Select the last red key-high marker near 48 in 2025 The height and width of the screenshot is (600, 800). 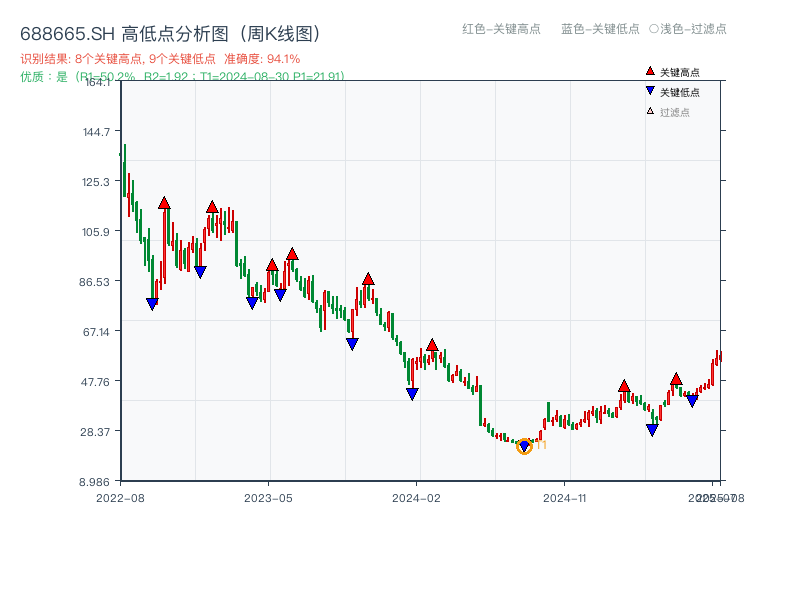pyautogui.click(x=676, y=379)
